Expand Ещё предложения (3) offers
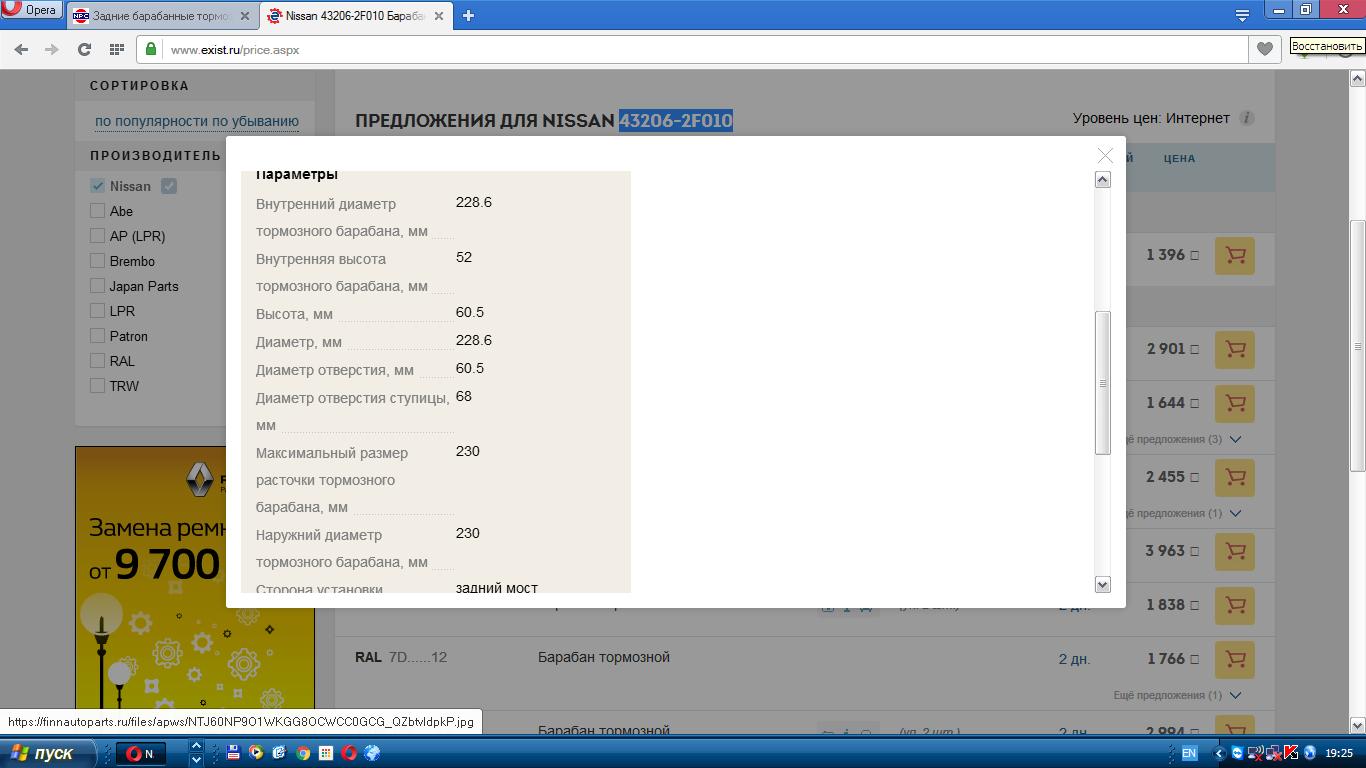1366x768 pixels. point(1177,439)
